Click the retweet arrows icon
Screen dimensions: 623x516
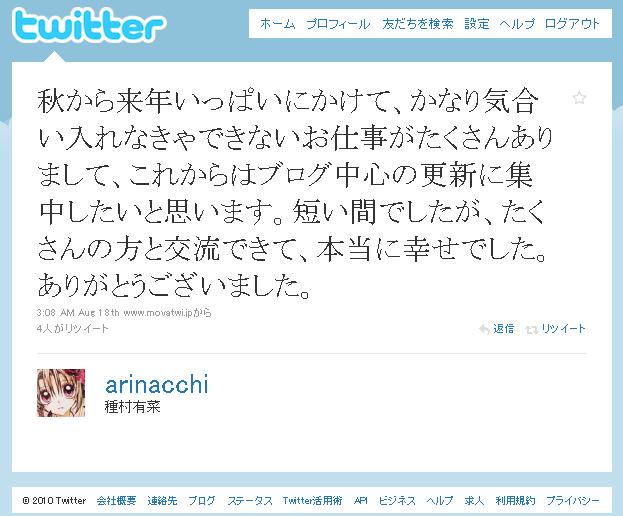(532, 330)
